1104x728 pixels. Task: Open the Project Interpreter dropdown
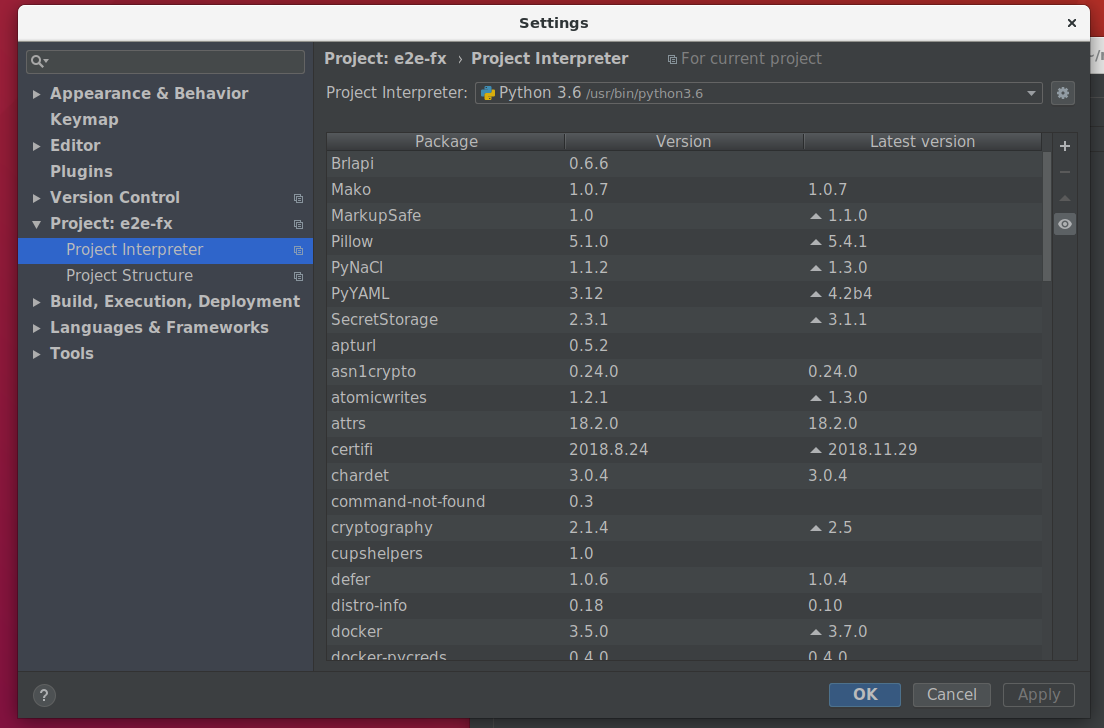click(758, 93)
